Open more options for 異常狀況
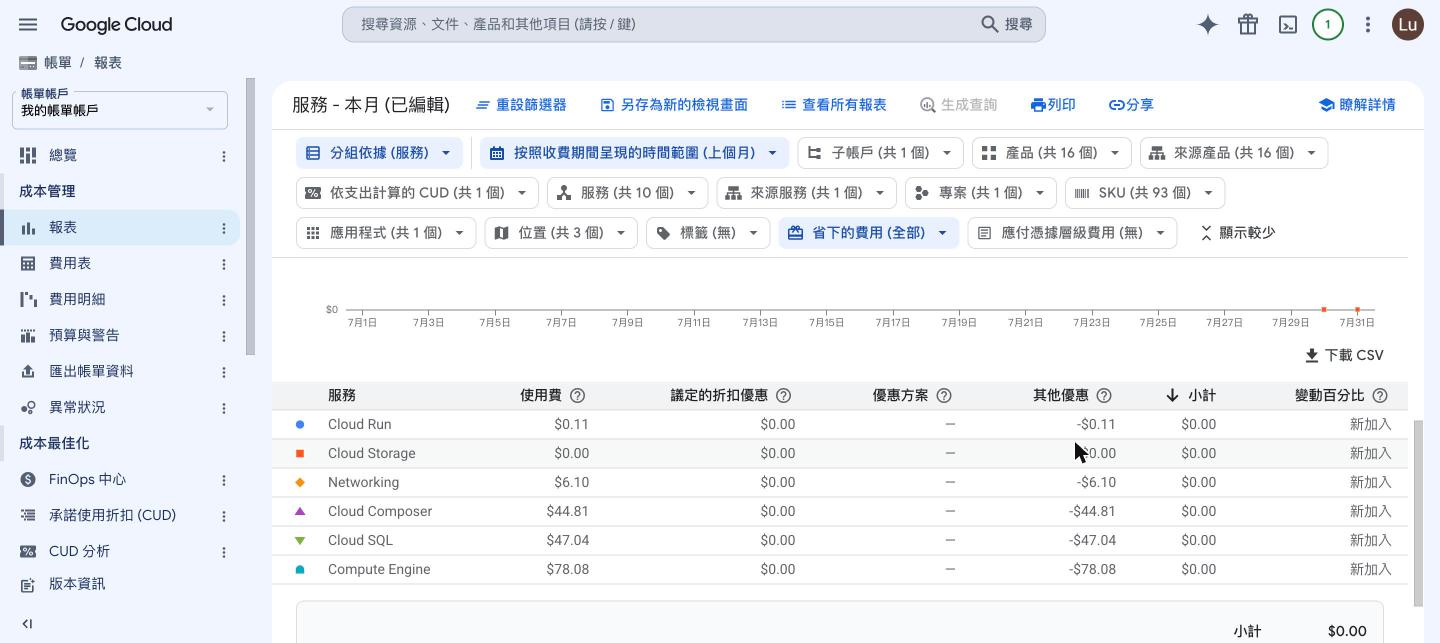 [x=224, y=408]
